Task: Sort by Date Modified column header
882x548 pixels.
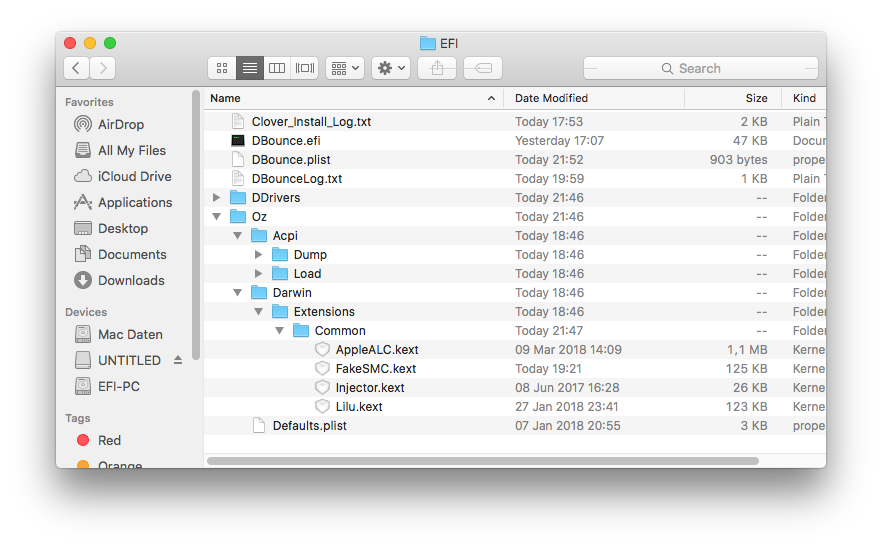Action: click(x=594, y=98)
